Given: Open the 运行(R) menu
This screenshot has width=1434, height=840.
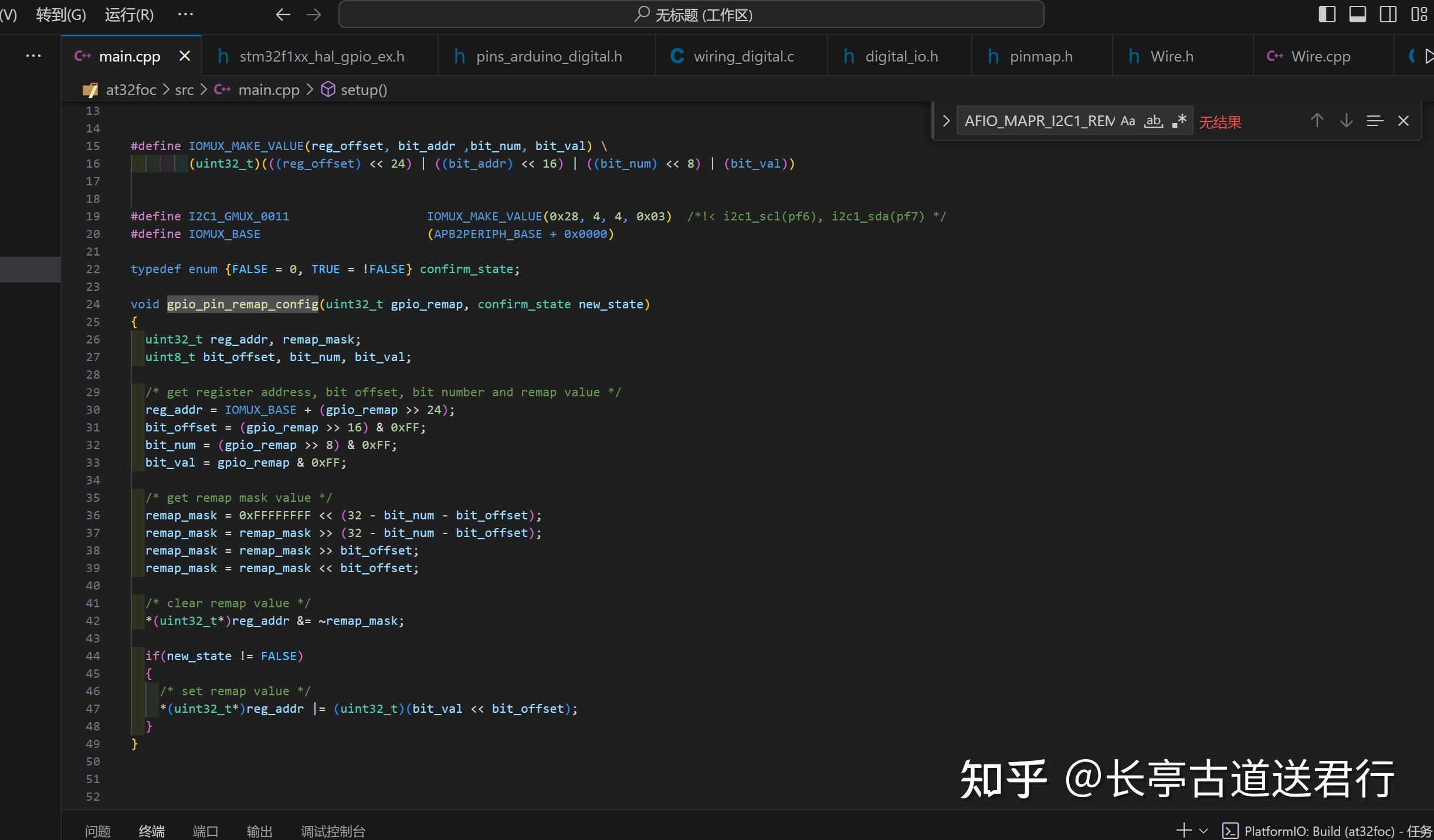Looking at the screenshot, I should click(x=129, y=15).
